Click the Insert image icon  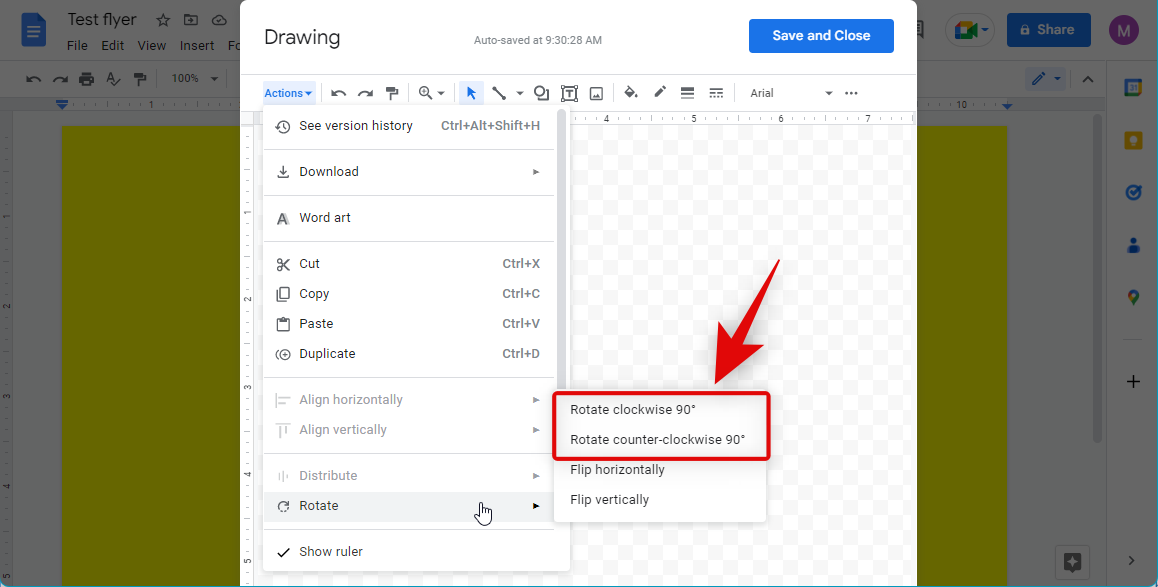point(596,93)
